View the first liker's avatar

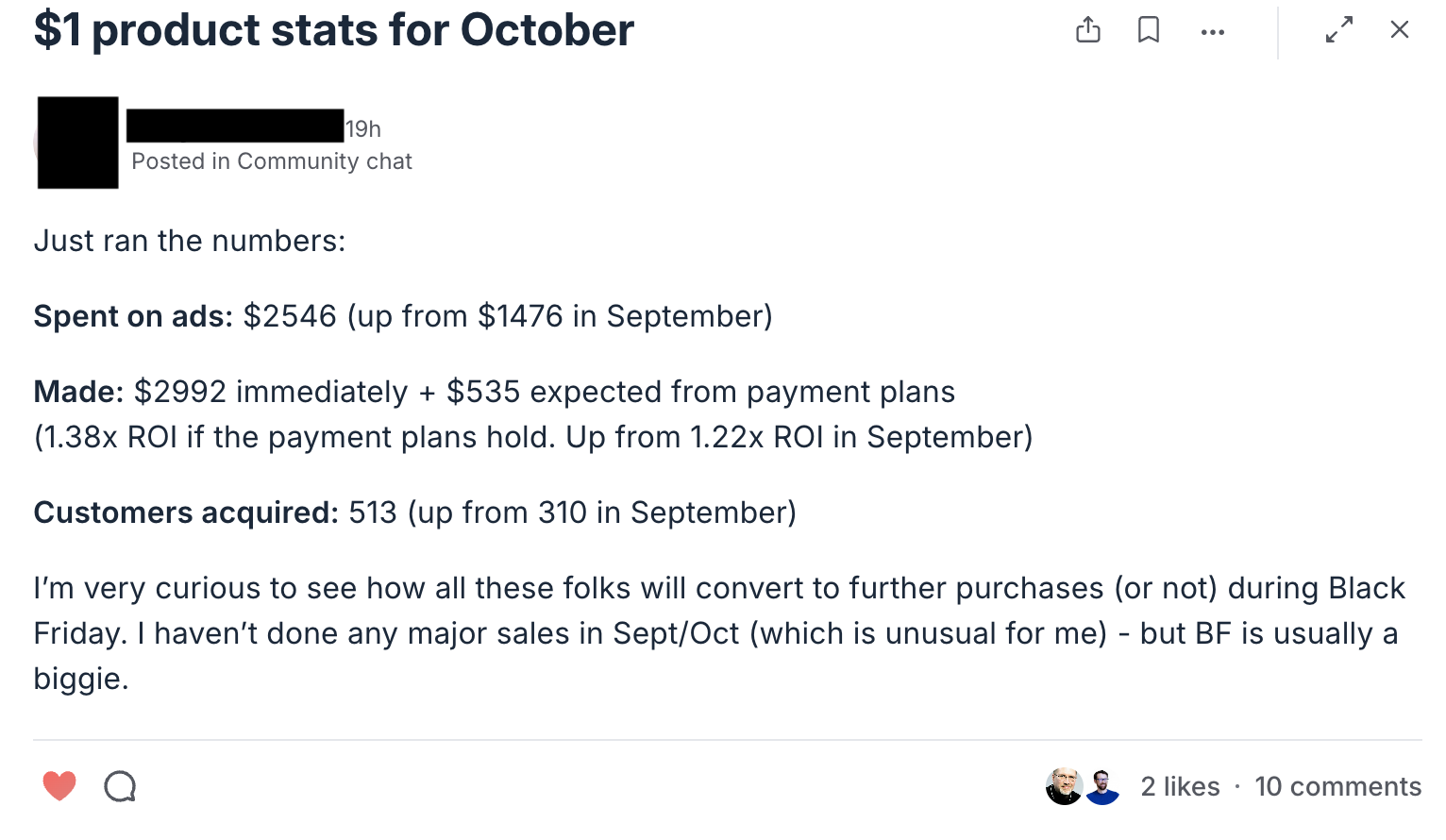(1064, 786)
